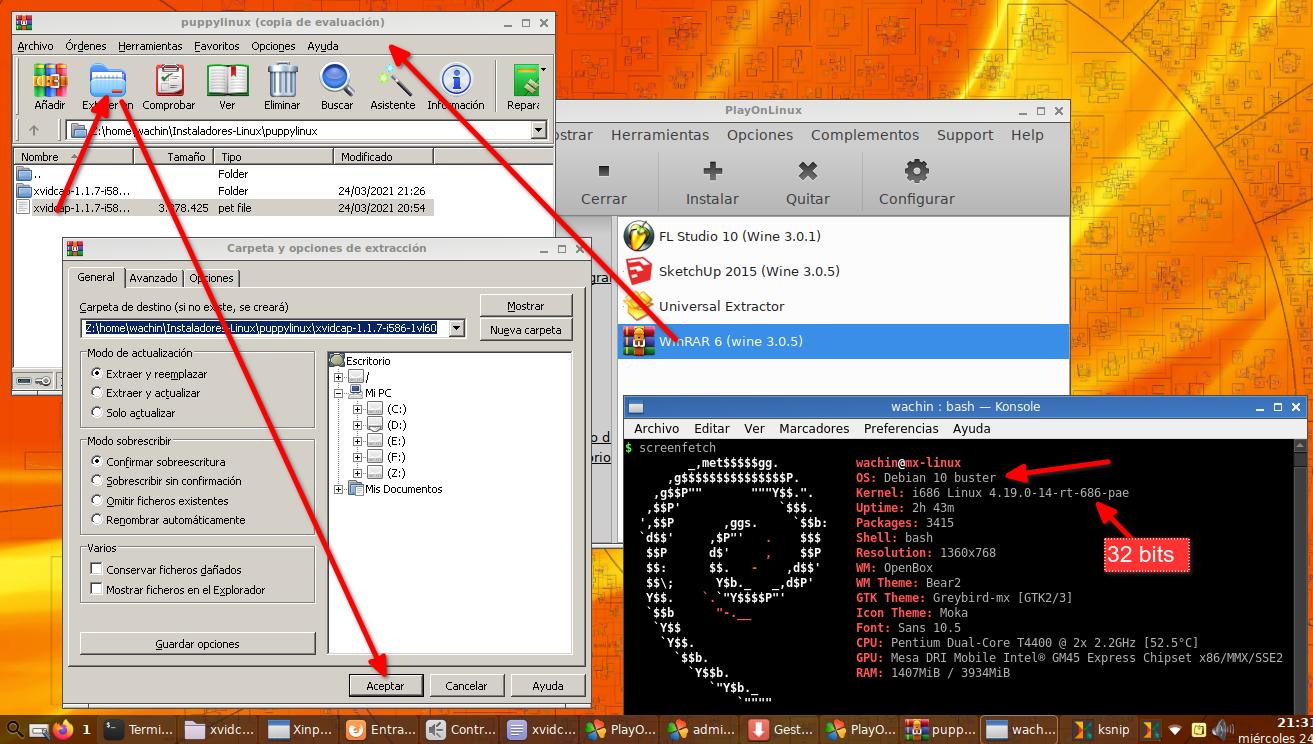The image size is (1313, 744).
Task: Expand the (C:) drive node
Action: [x=357, y=409]
